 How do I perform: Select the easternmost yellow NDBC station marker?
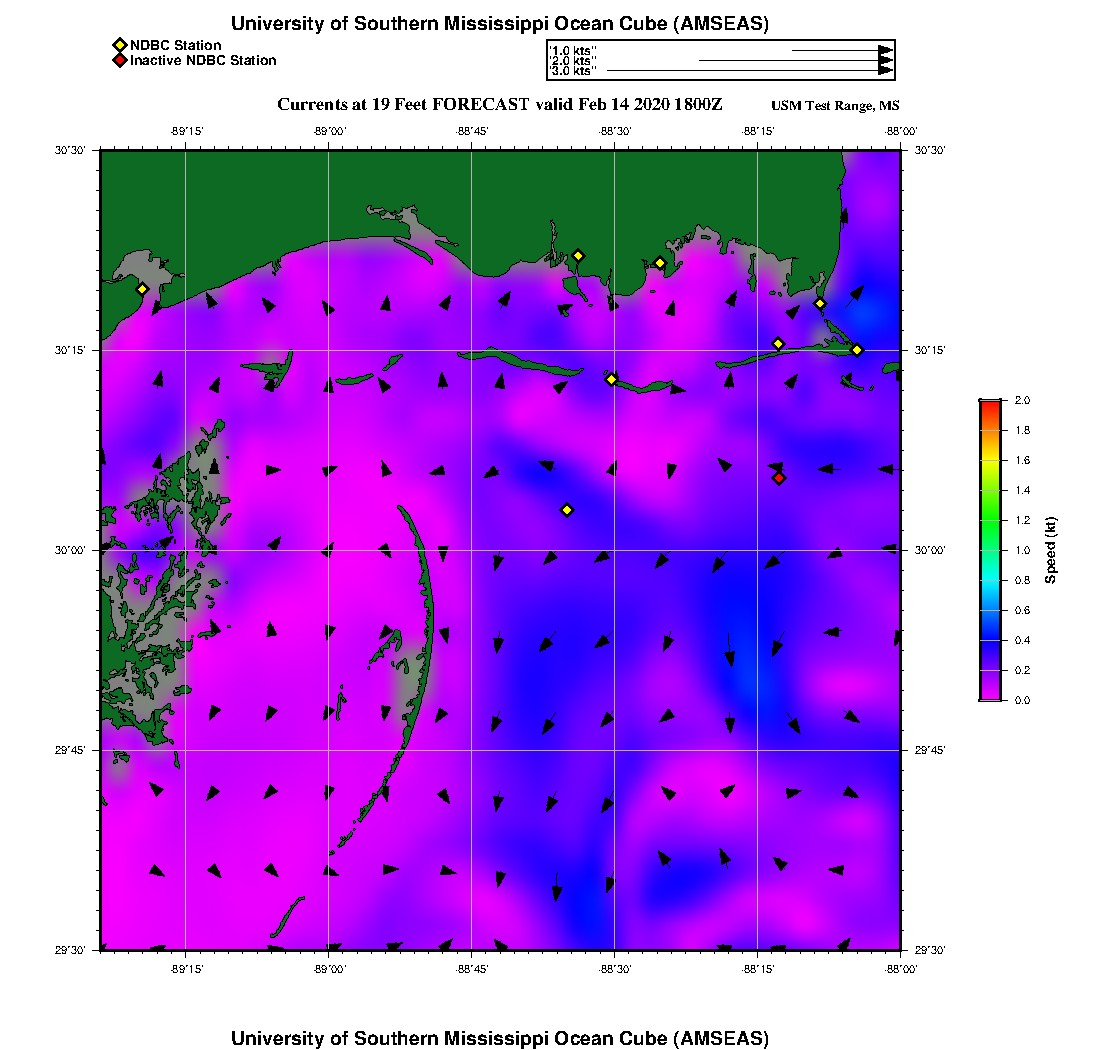[857, 350]
